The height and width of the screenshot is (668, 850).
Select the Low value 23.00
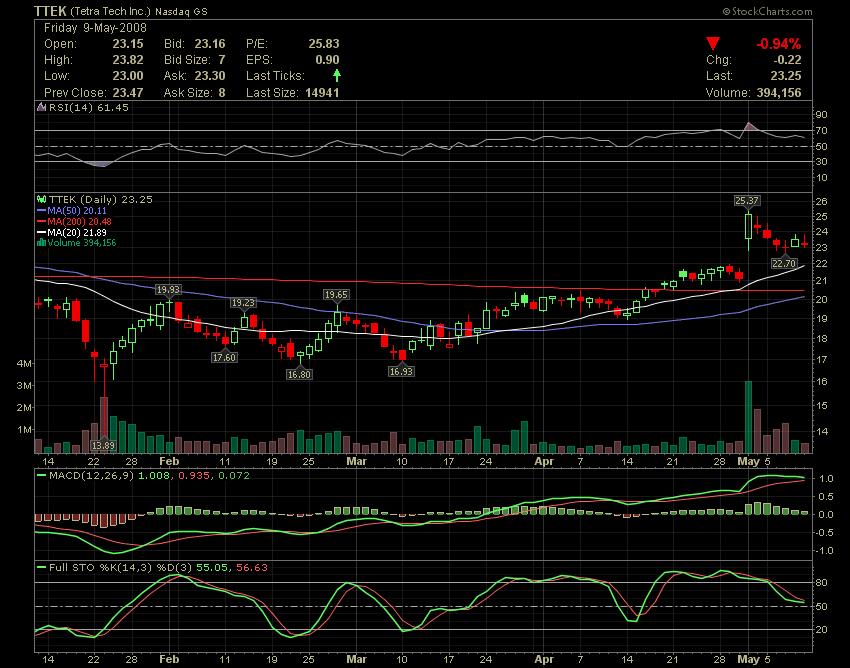pyautogui.click(x=128, y=76)
